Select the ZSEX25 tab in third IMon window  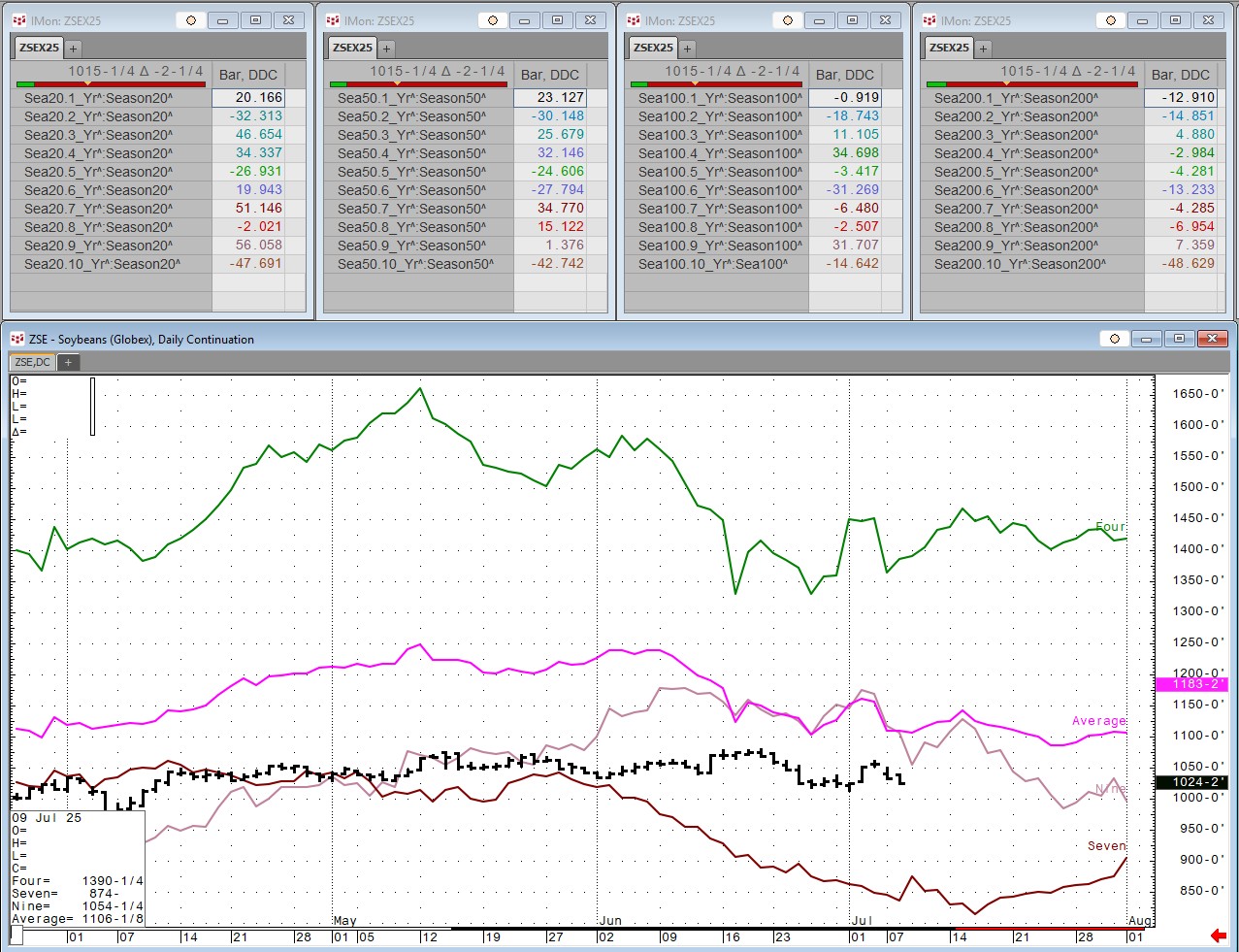pyautogui.click(x=653, y=48)
